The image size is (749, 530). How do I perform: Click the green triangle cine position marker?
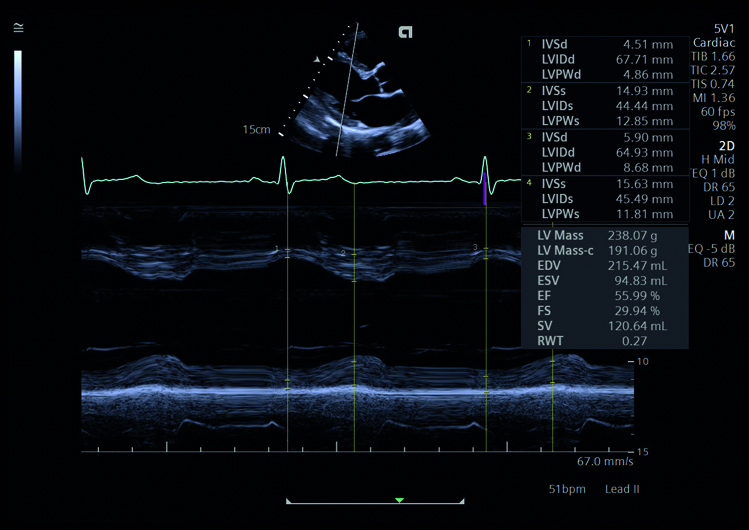coord(399,498)
